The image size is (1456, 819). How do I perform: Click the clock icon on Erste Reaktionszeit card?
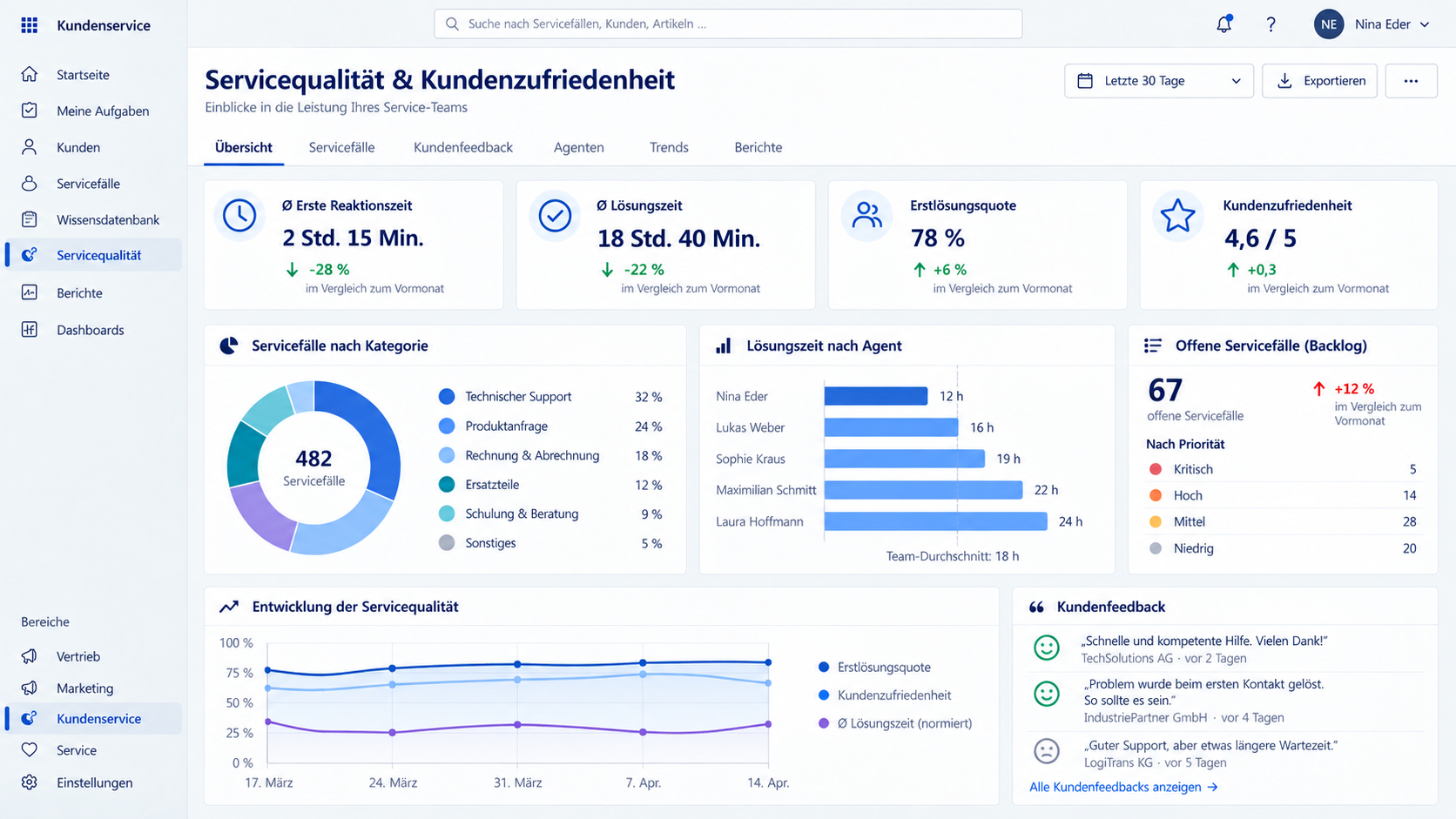point(239,216)
